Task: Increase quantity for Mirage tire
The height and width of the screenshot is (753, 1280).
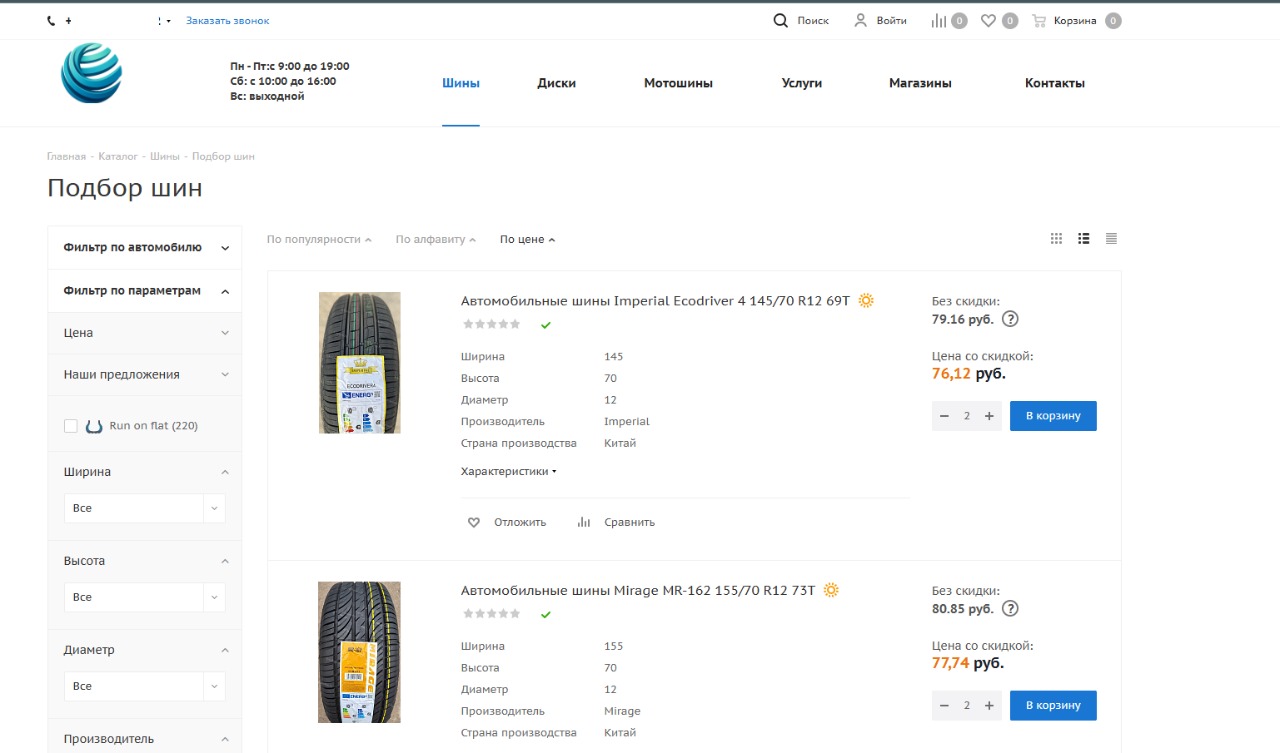Action: coord(989,705)
